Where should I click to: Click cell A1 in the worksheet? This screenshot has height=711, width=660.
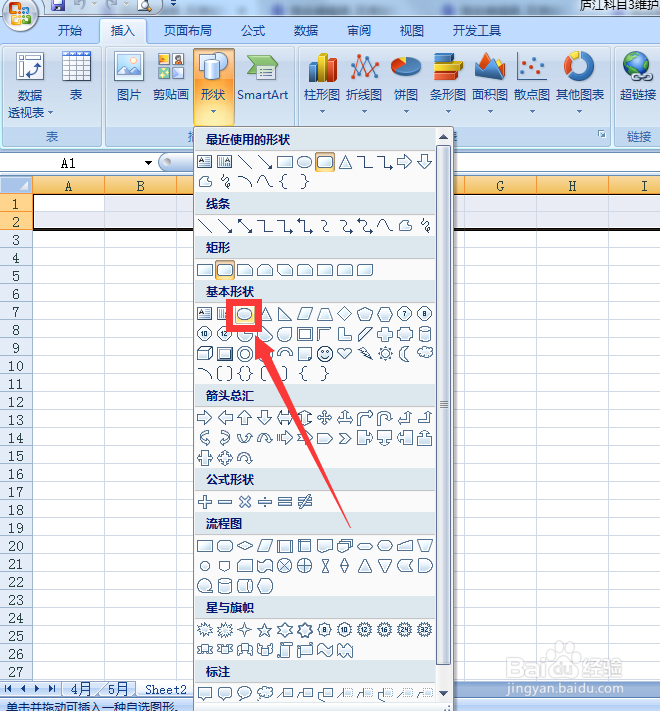[68, 203]
